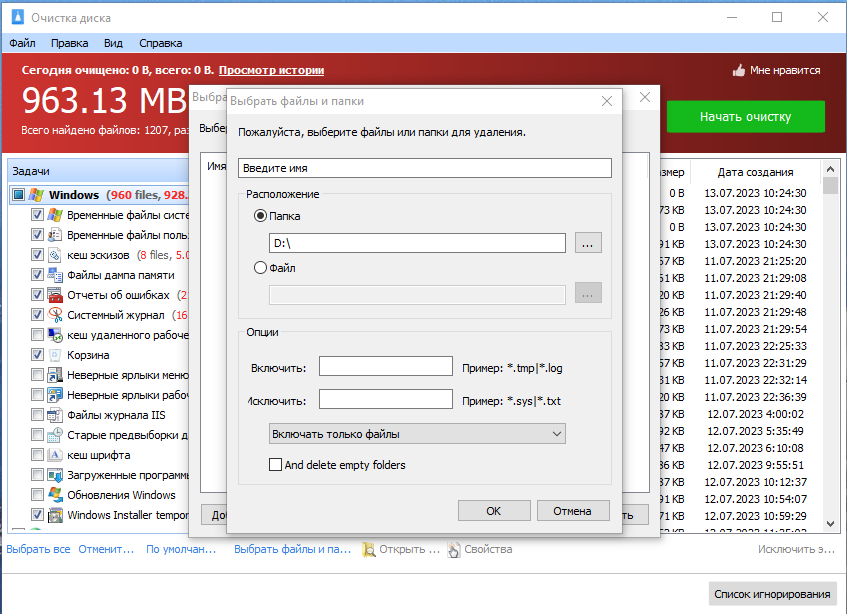
Task: Click the Открыть folder icon in bottom bar
Action: (x=369, y=550)
